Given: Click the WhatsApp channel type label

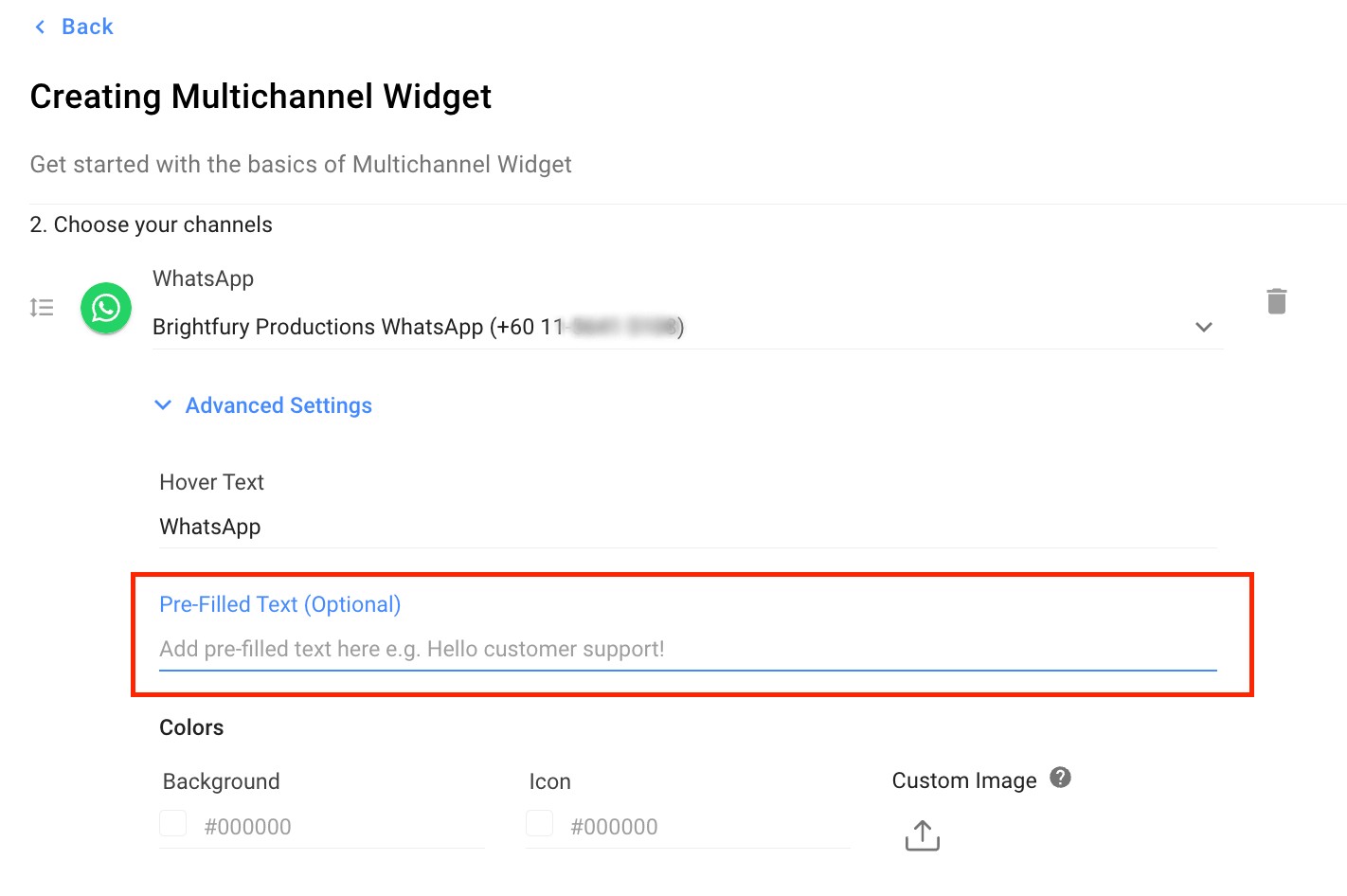Looking at the screenshot, I should point(203,278).
